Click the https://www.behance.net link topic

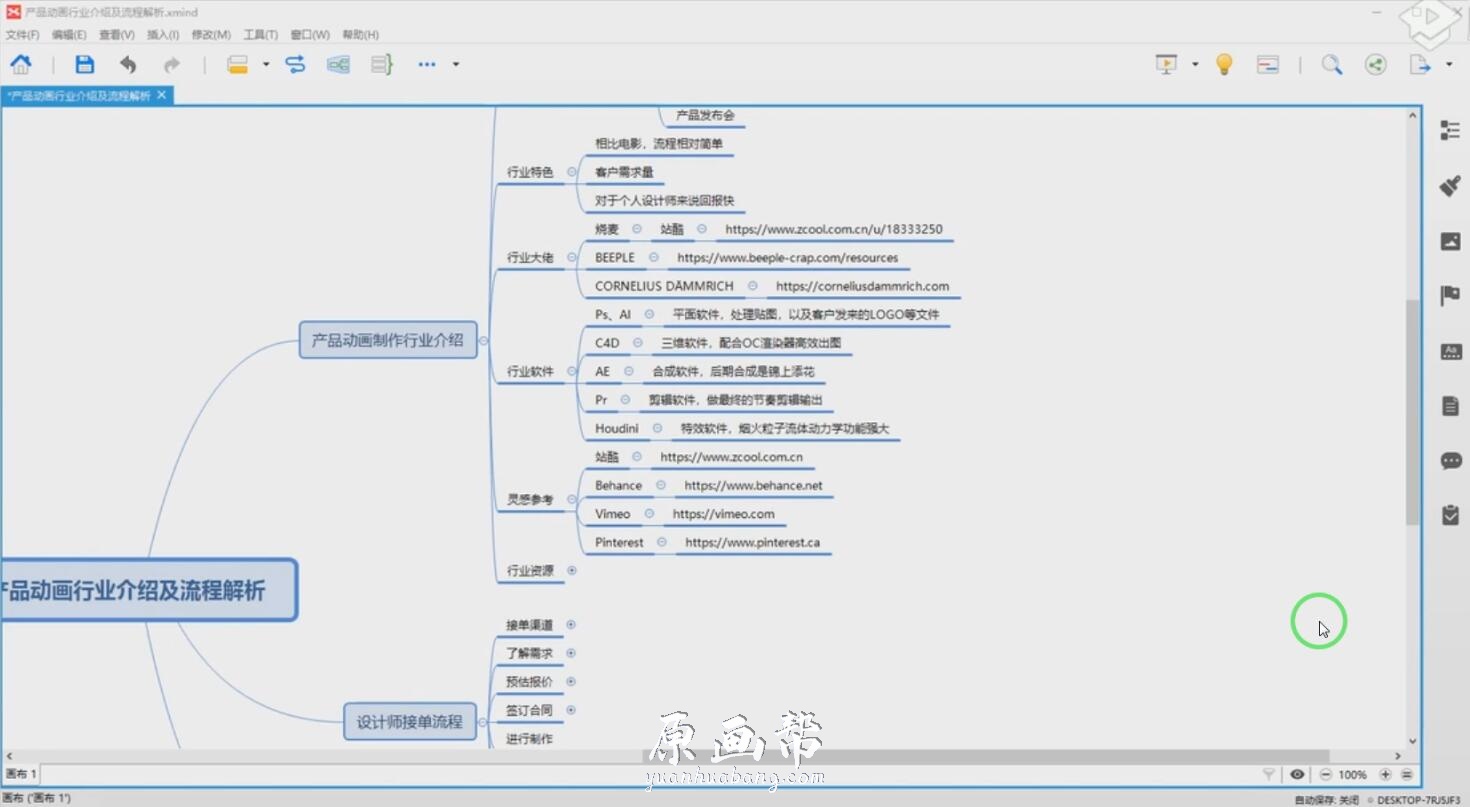click(x=753, y=485)
